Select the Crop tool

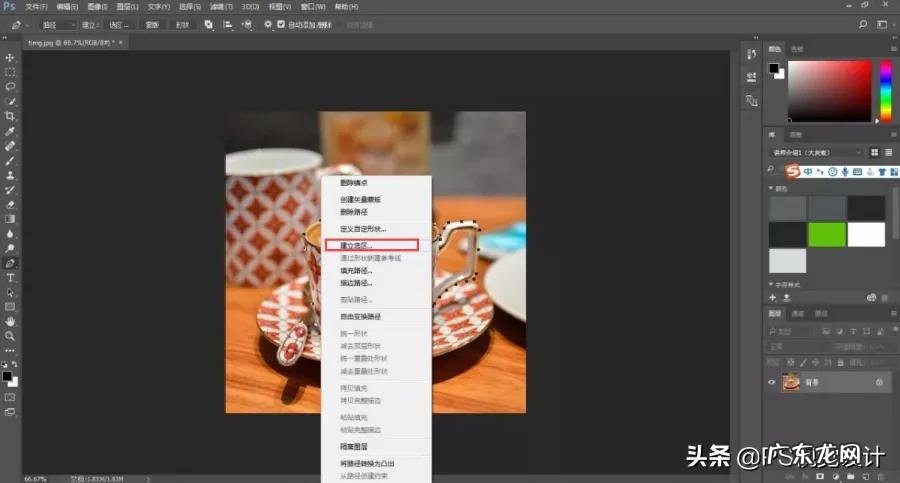10,116
